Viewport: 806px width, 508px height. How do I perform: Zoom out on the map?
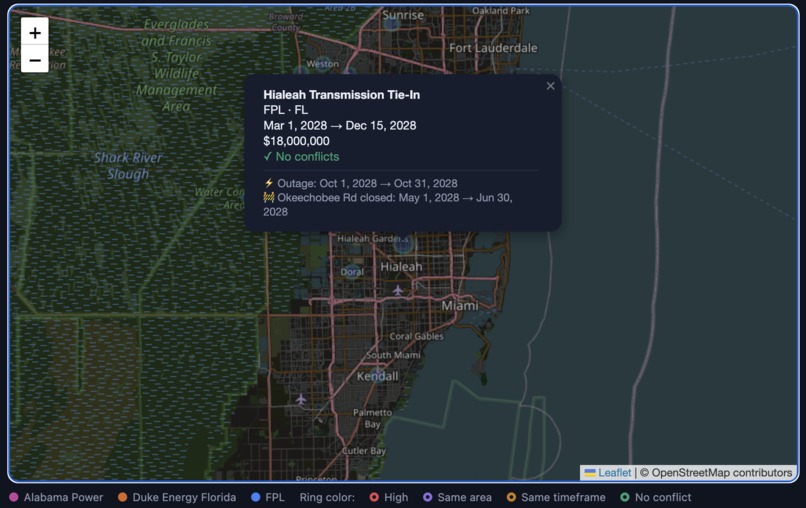(x=34, y=60)
